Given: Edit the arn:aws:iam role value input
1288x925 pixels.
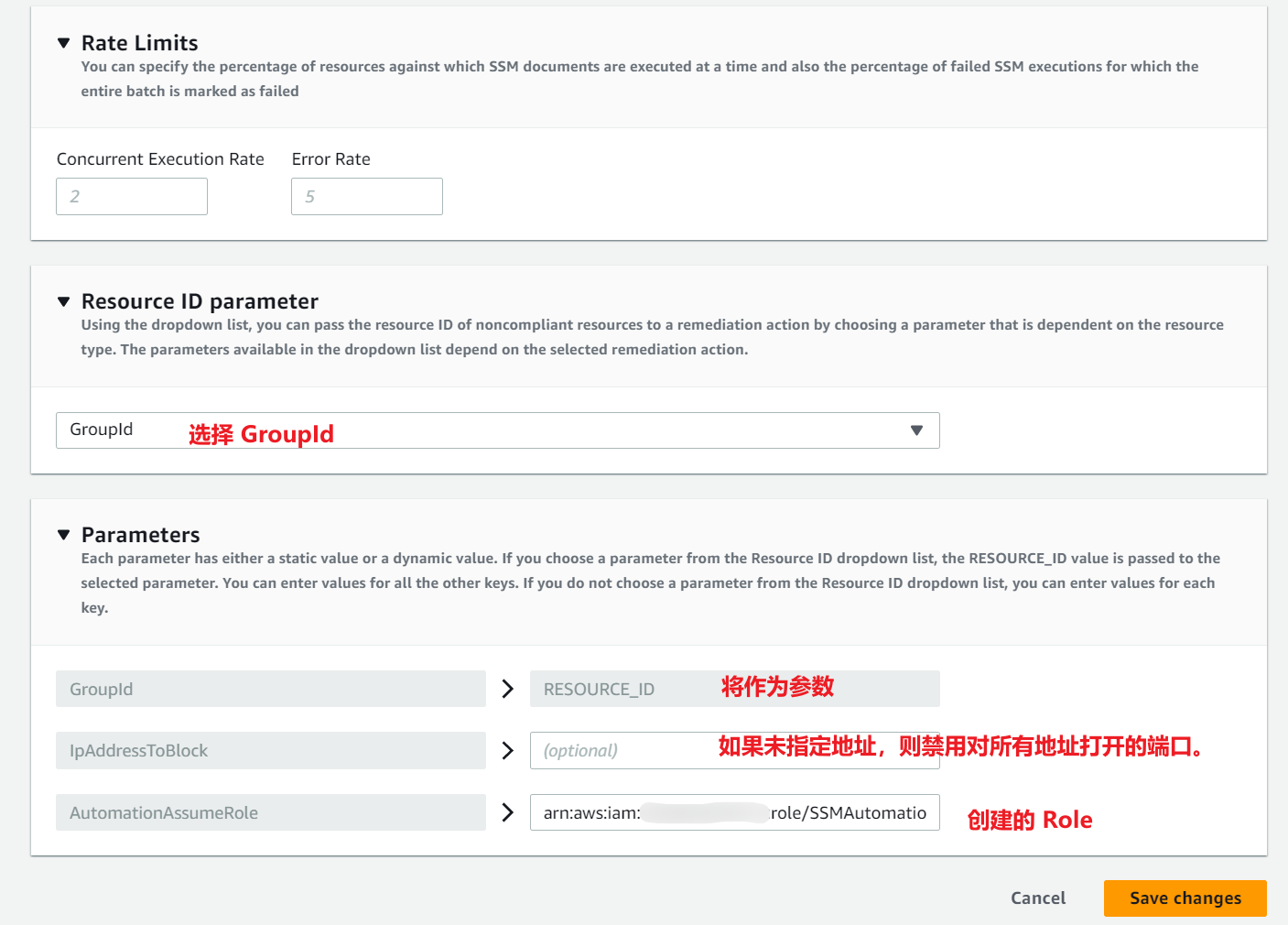Looking at the screenshot, I should 734,812.
